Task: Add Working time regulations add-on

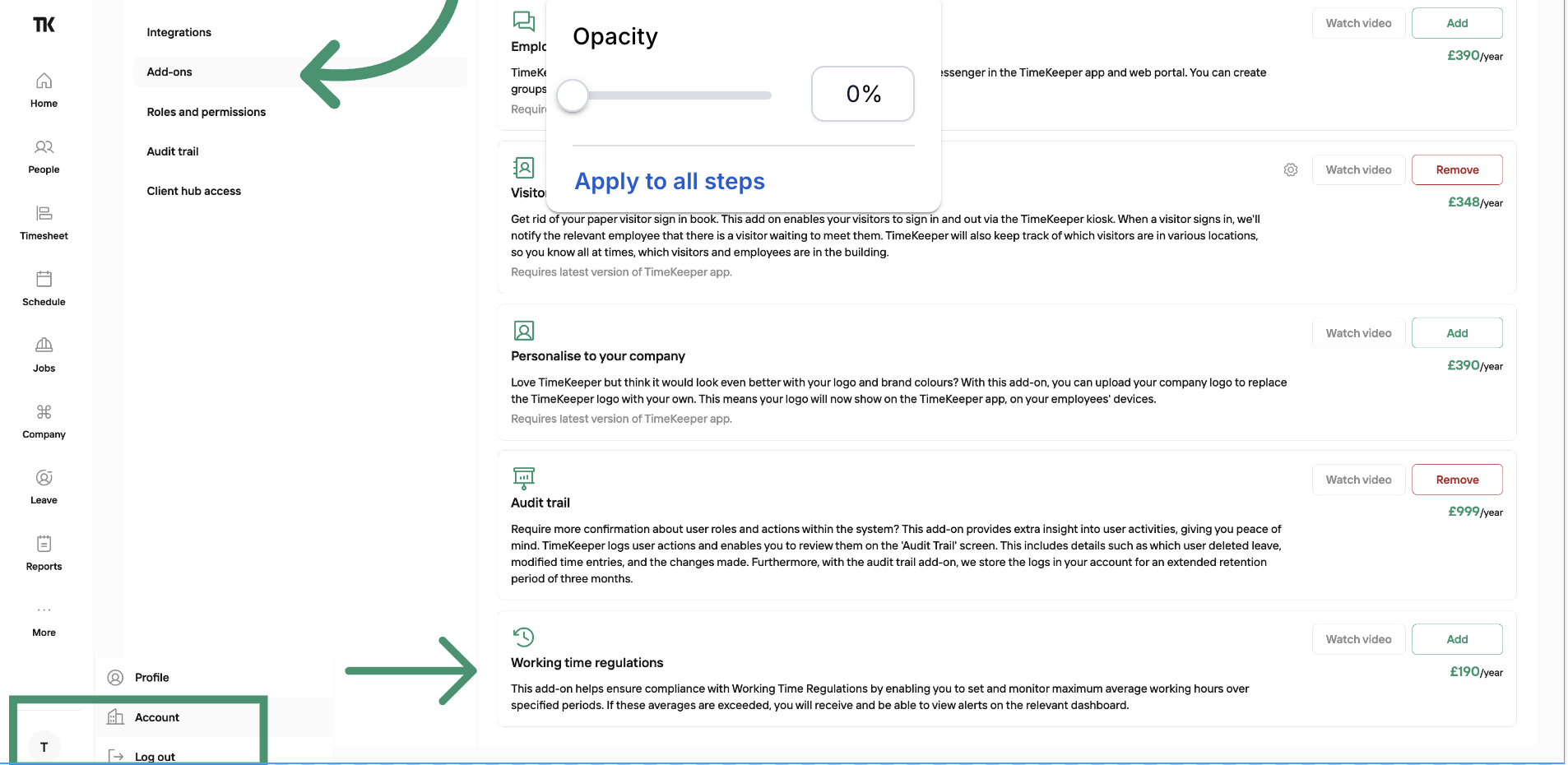Action: coord(1457,639)
